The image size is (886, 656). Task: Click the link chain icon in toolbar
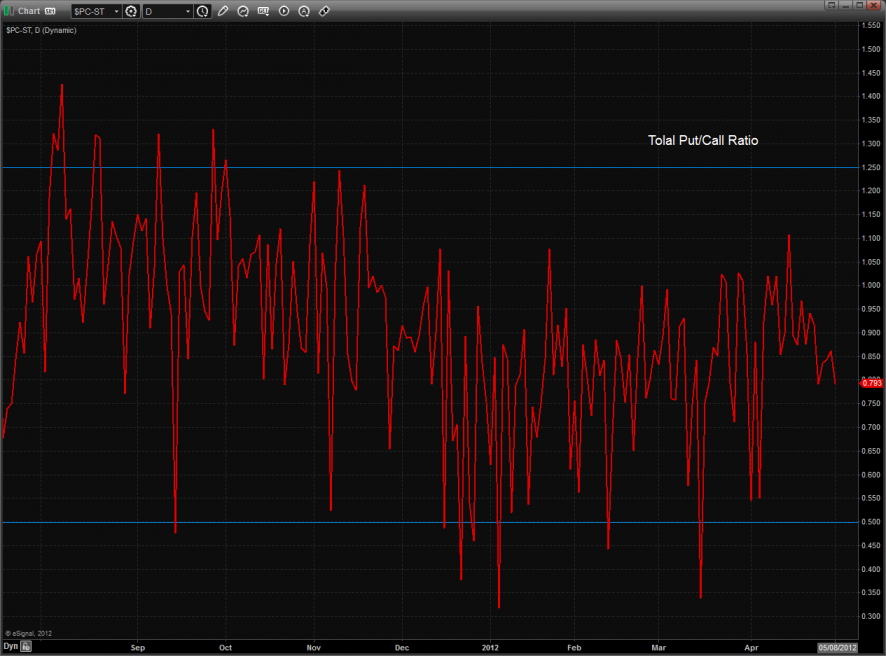coord(325,11)
